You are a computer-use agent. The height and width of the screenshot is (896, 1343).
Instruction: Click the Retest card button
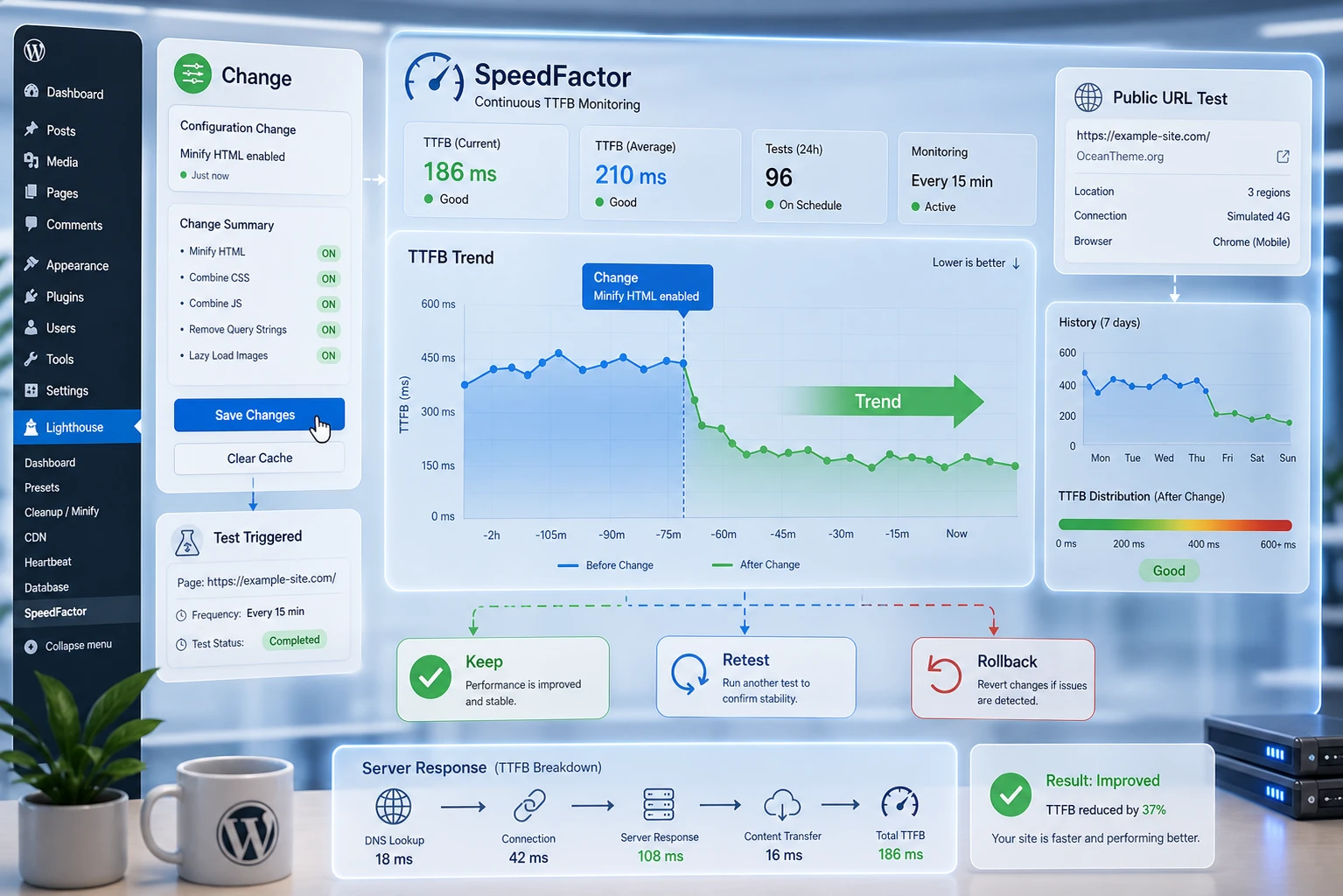click(756, 677)
